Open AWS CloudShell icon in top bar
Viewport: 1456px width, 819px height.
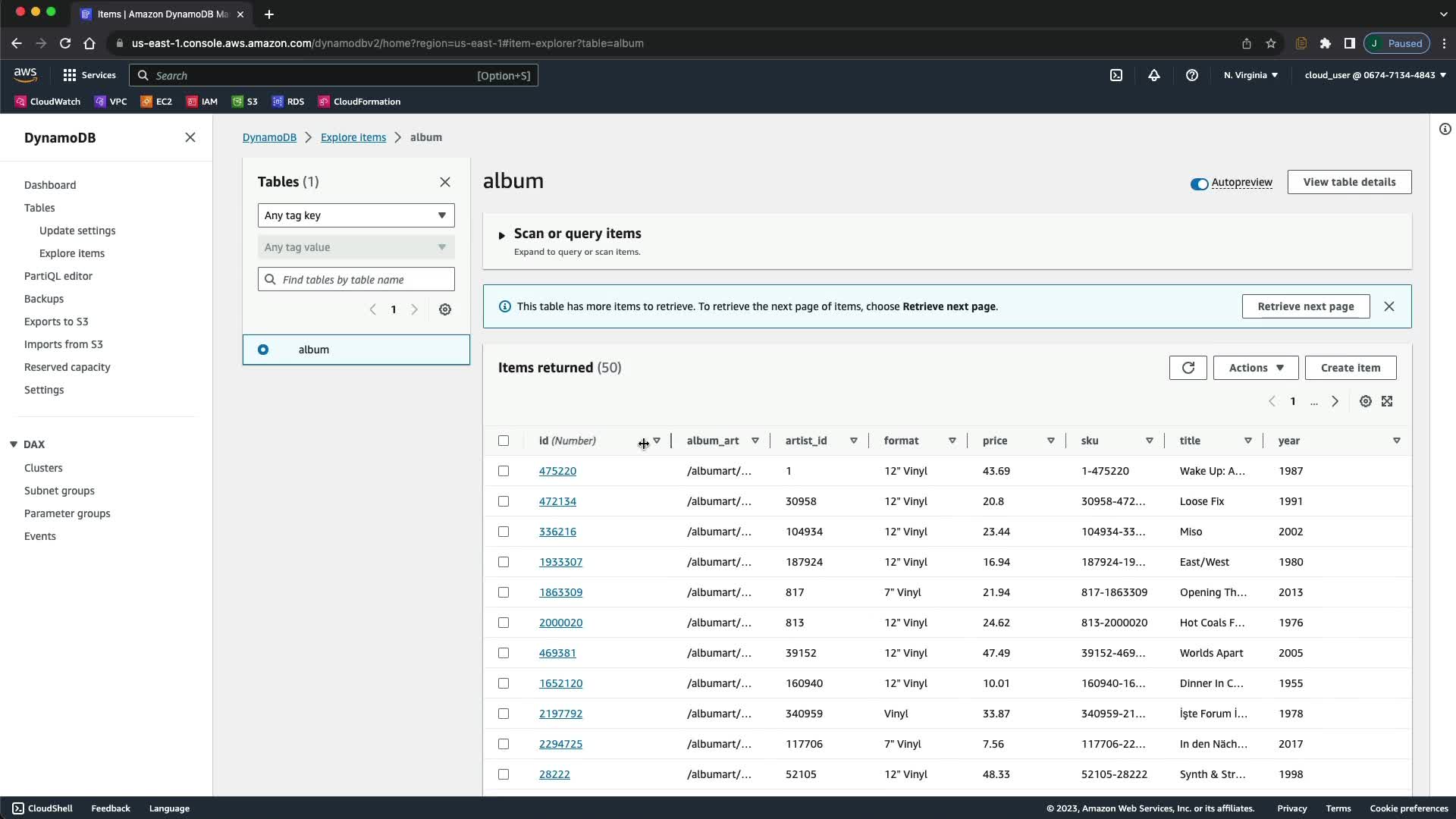click(1116, 75)
